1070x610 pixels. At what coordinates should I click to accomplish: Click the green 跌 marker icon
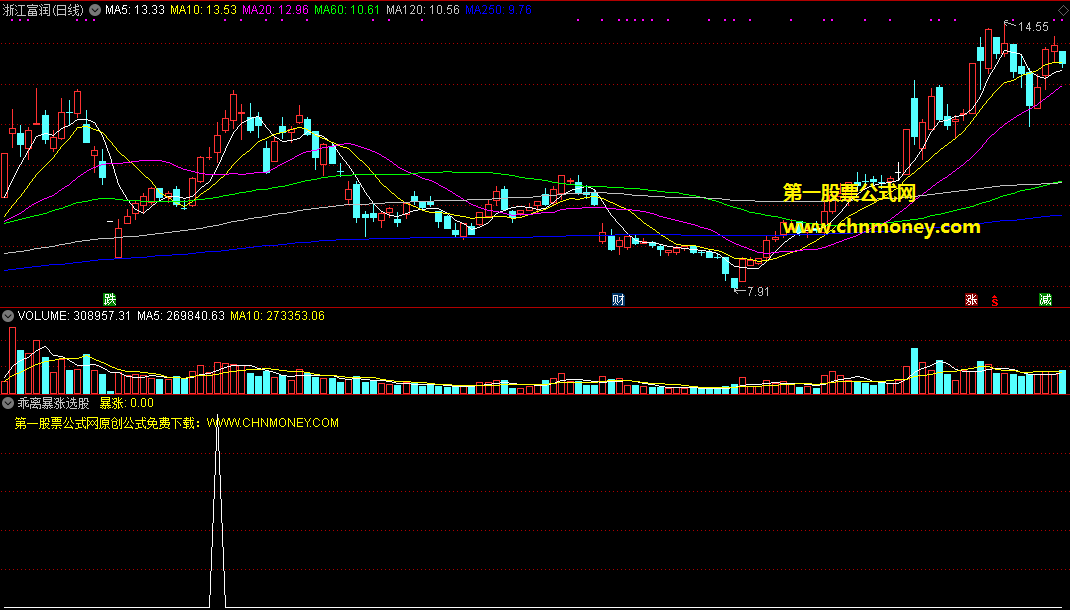109,299
